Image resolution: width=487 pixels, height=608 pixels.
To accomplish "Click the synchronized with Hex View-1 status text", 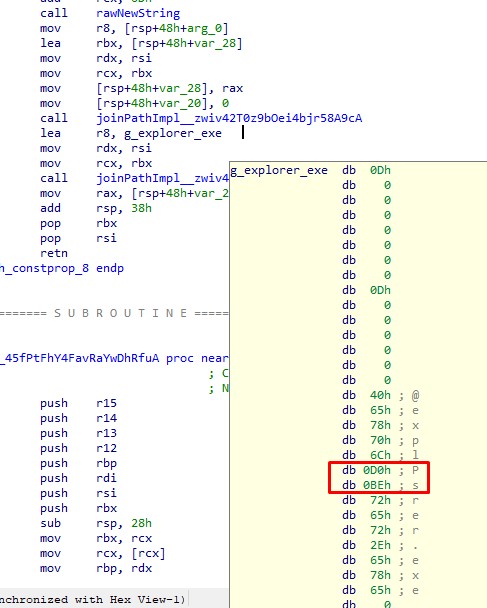I will (92, 599).
